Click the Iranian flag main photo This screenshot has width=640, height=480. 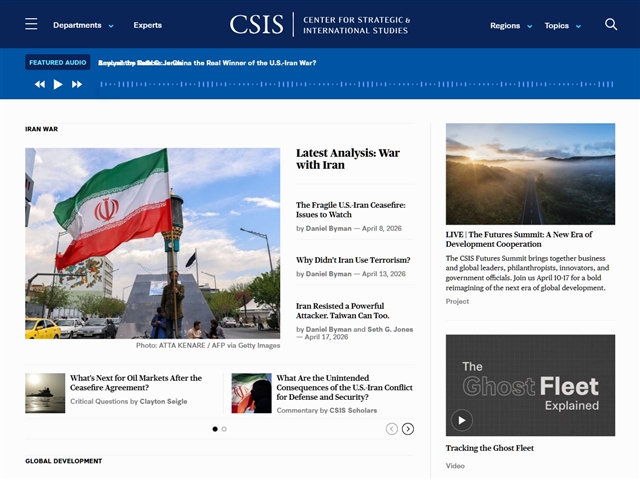coord(153,243)
